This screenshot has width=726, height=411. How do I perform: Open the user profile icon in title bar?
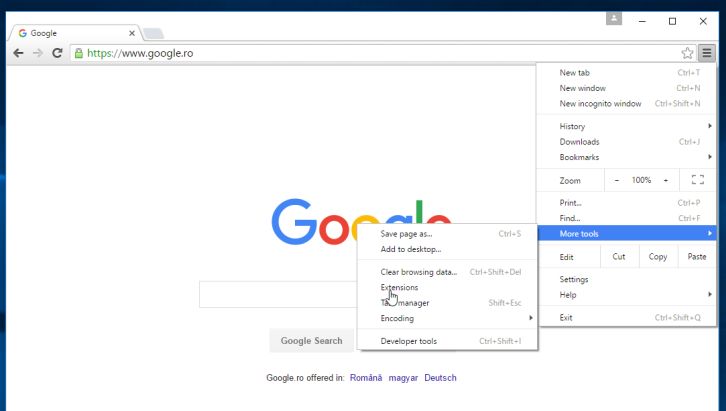(614, 19)
